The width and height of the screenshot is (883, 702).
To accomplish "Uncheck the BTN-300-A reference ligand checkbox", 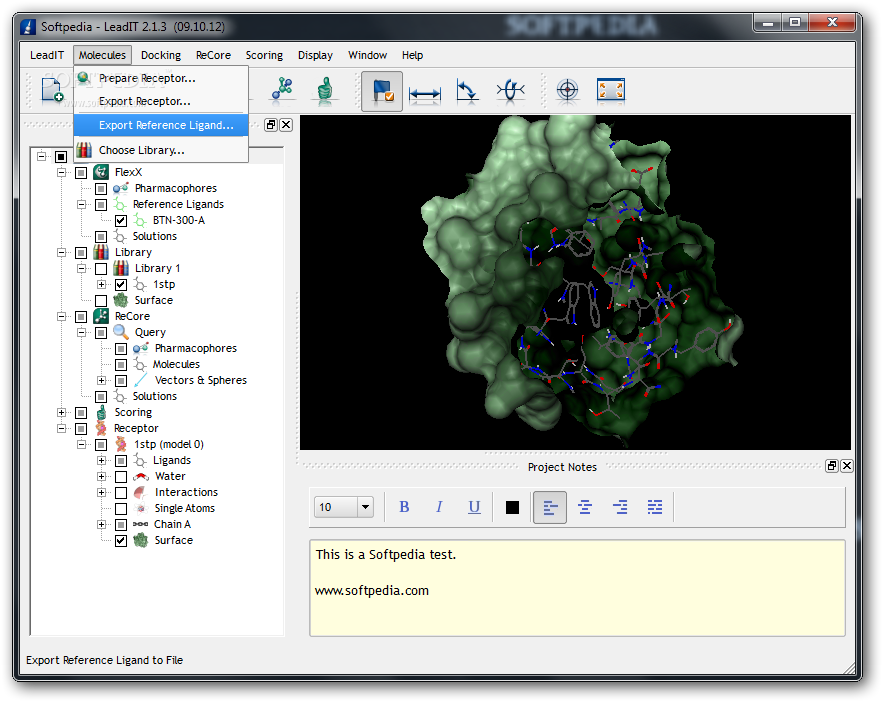I will click(x=121, y=221).
